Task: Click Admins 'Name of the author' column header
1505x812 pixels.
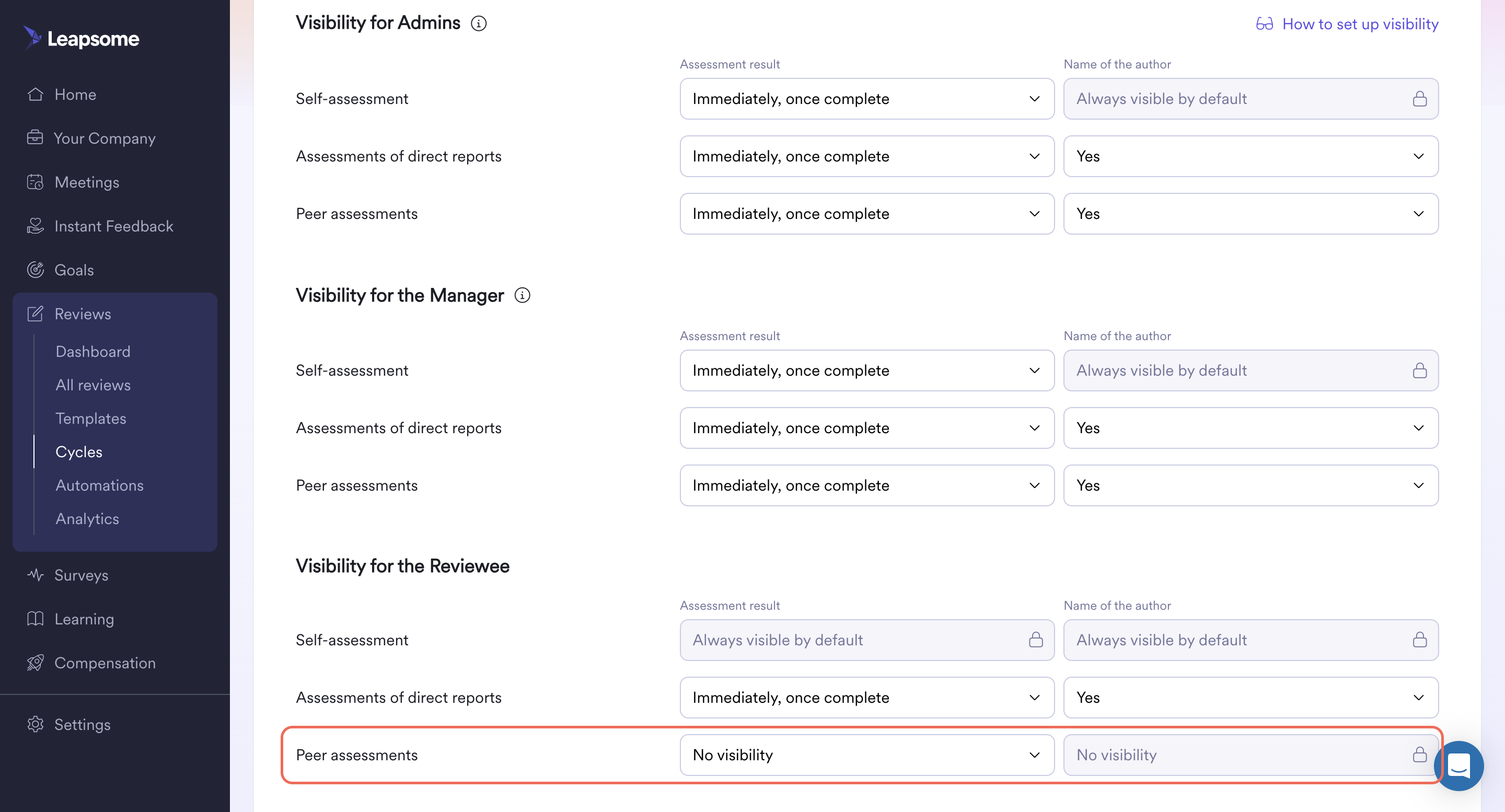Action: (1117, 64)
